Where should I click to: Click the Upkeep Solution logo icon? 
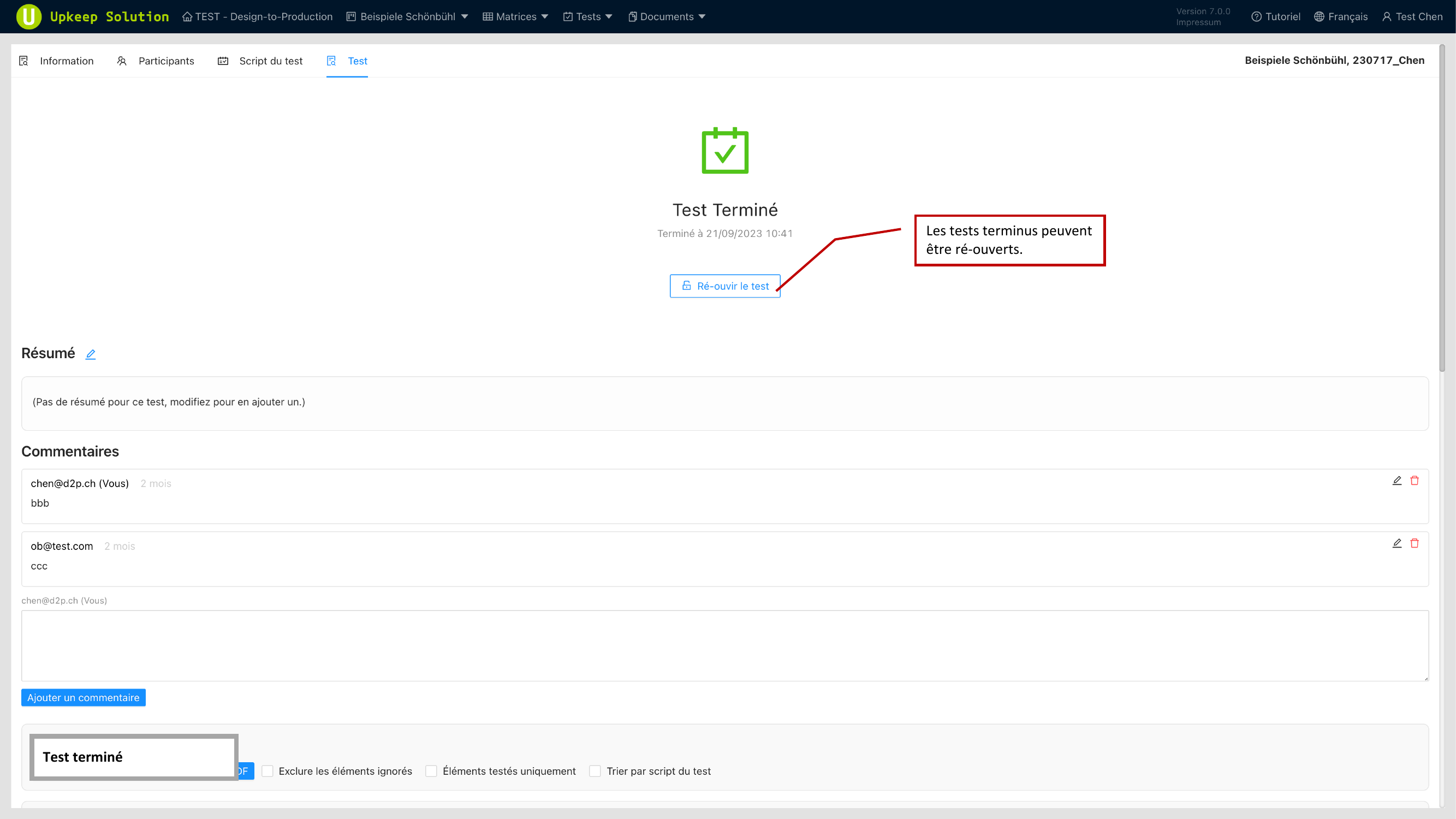point(28,16)
